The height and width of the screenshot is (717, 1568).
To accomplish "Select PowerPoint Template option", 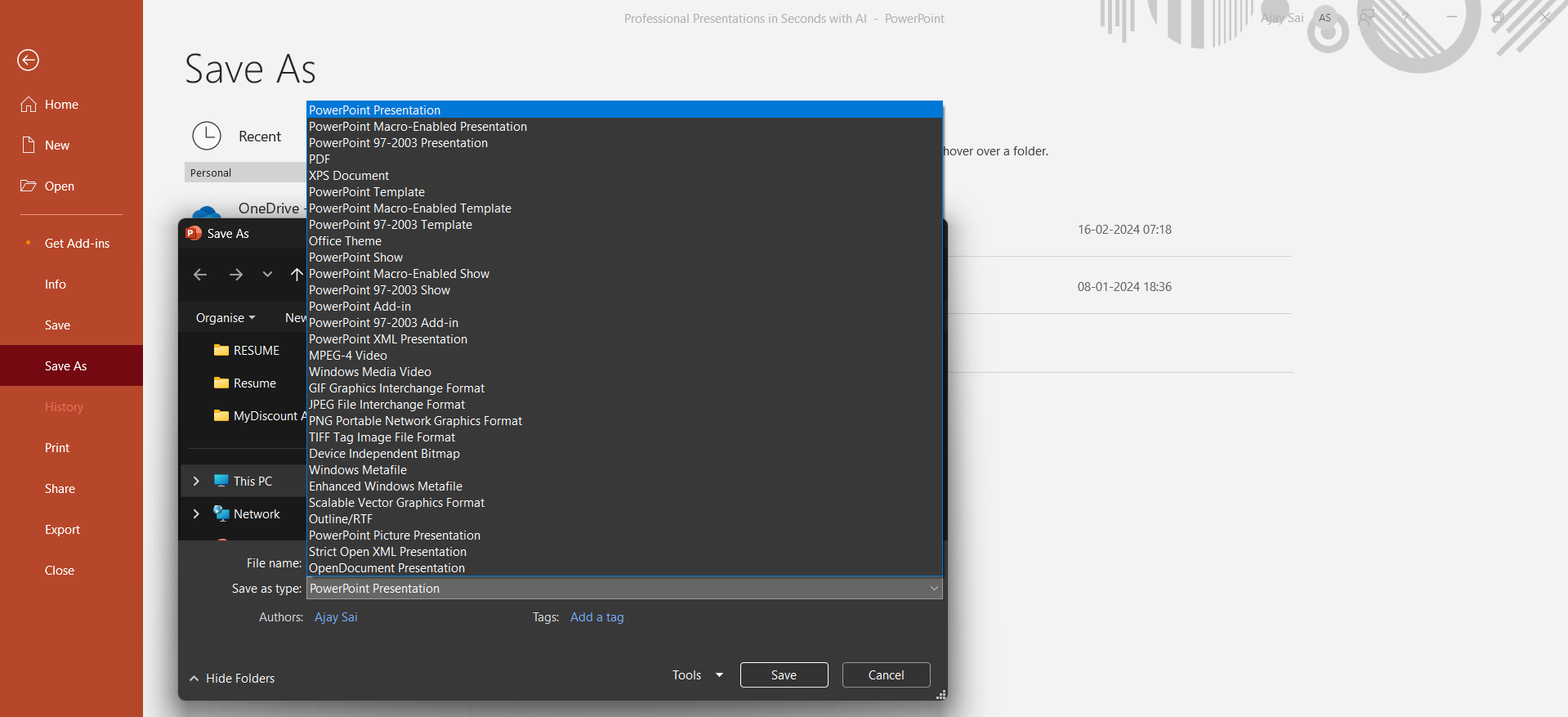I will 624,192.
